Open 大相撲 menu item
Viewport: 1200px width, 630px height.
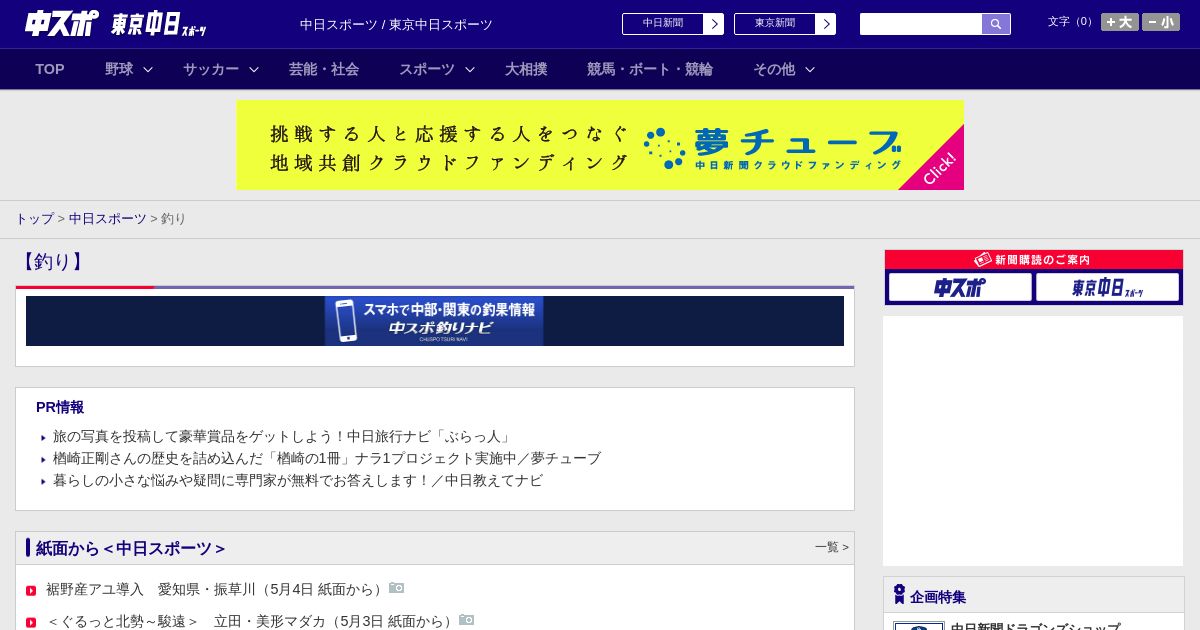pyautogui.click(x=526, y=69)
